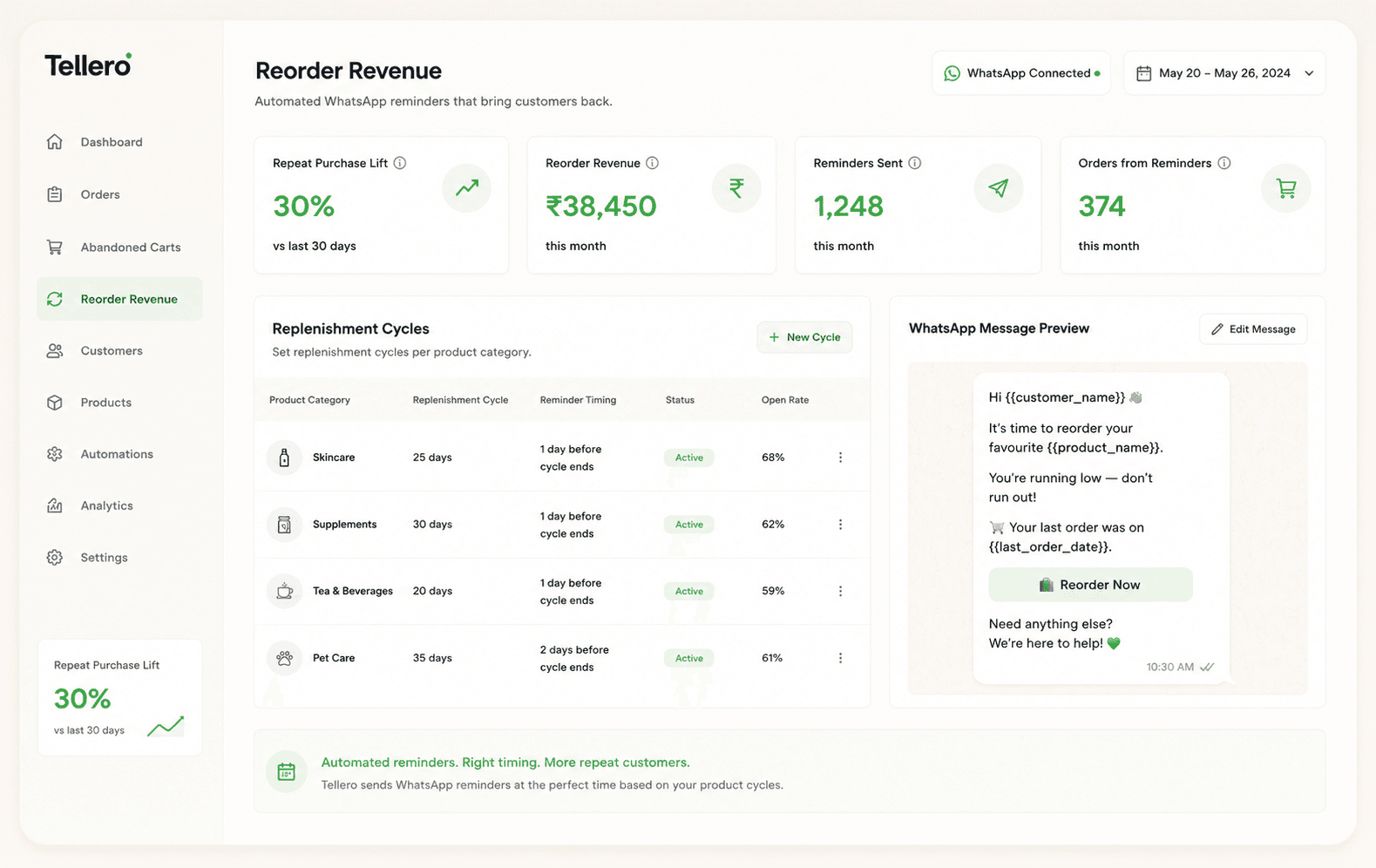Click the rupee icon in revenue card
The image size is (1376, 868).
736,187
